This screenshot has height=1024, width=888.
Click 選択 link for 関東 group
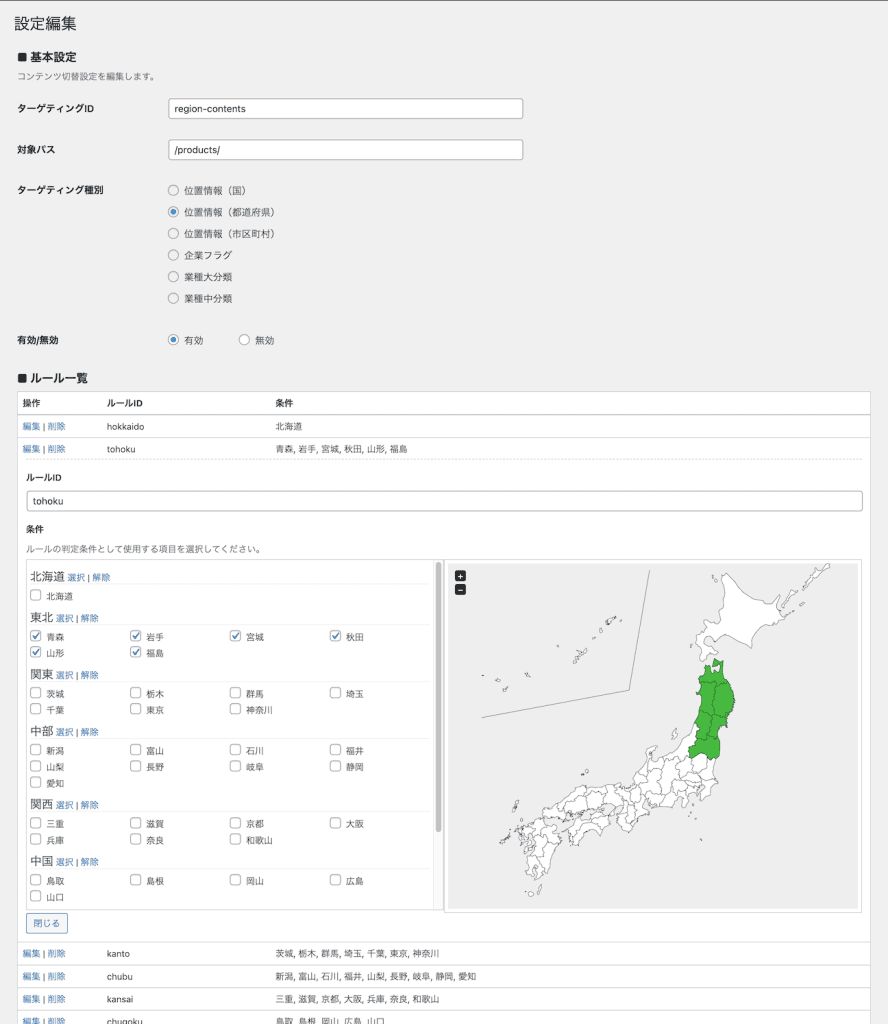coord(64,675)
